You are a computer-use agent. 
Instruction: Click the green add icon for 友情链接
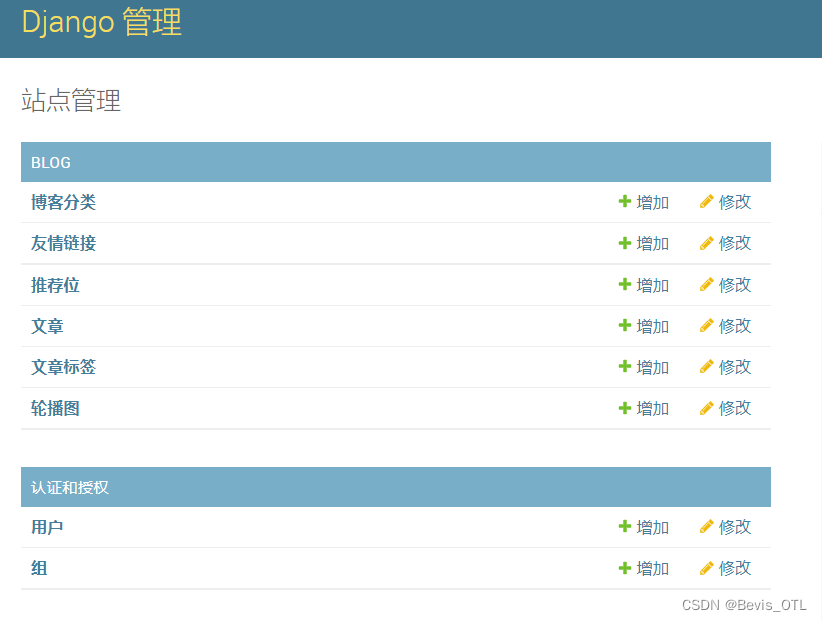coord(625,243)
